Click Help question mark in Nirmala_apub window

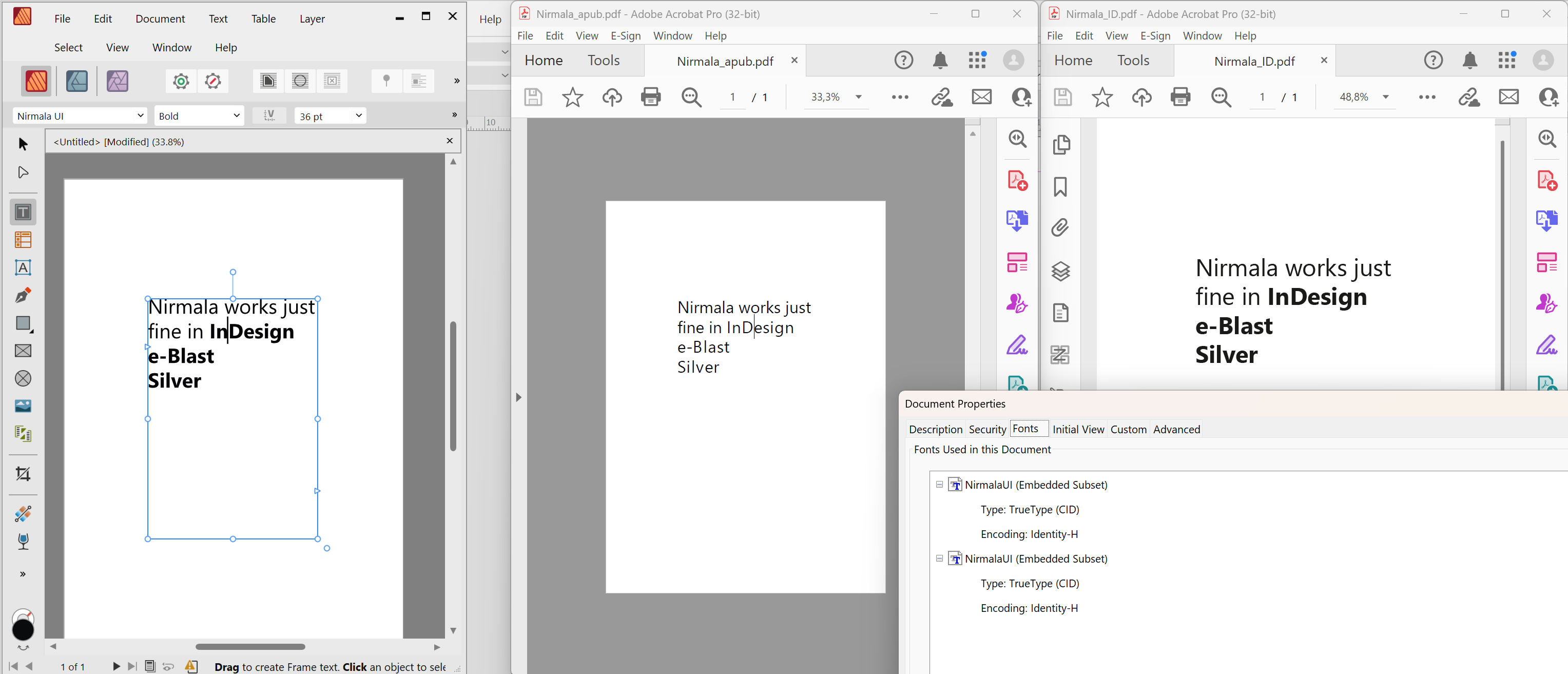tap(903, 60)
